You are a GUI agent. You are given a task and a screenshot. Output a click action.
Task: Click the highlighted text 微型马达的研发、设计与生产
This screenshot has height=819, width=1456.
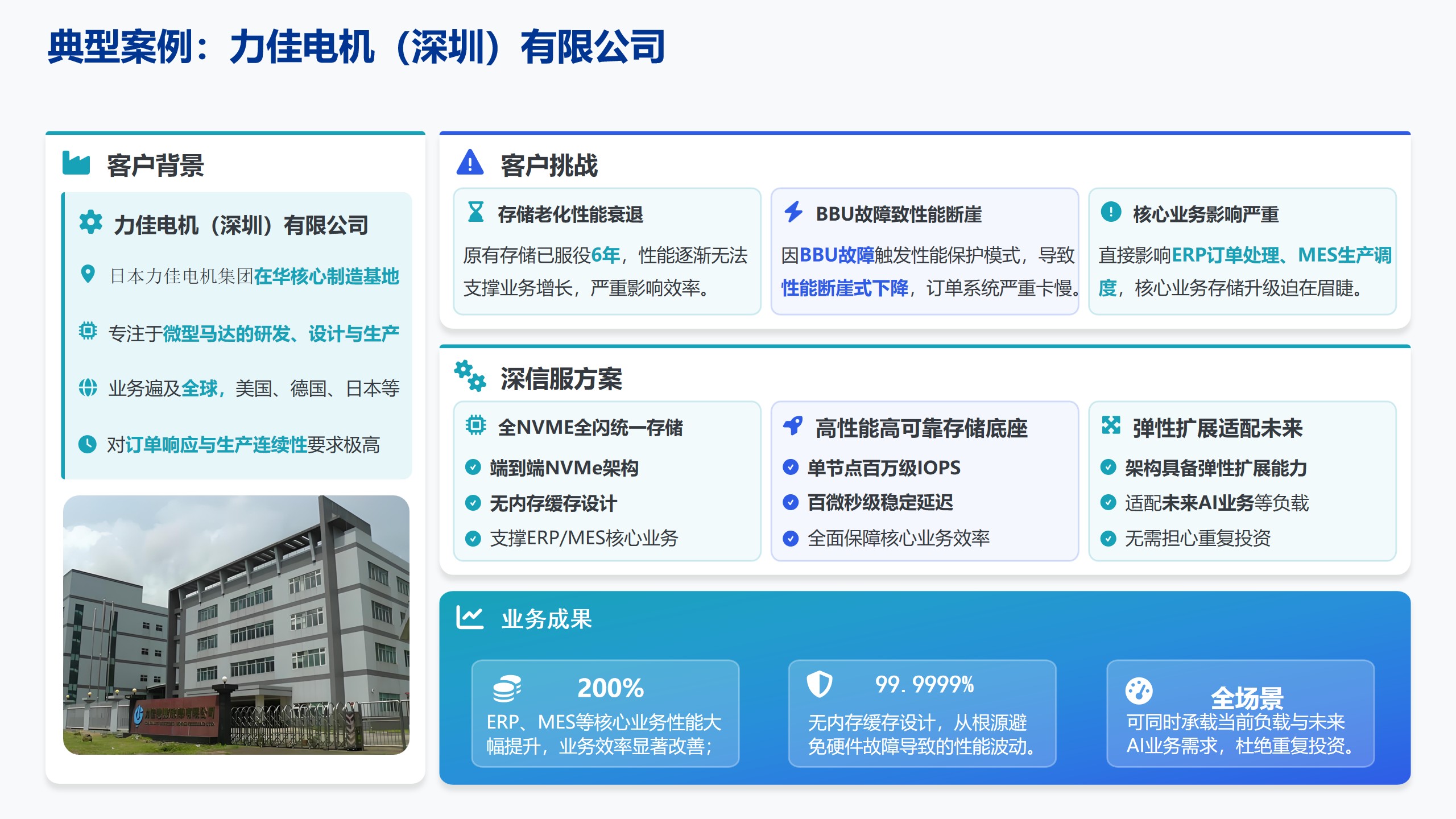click(281, 334)
